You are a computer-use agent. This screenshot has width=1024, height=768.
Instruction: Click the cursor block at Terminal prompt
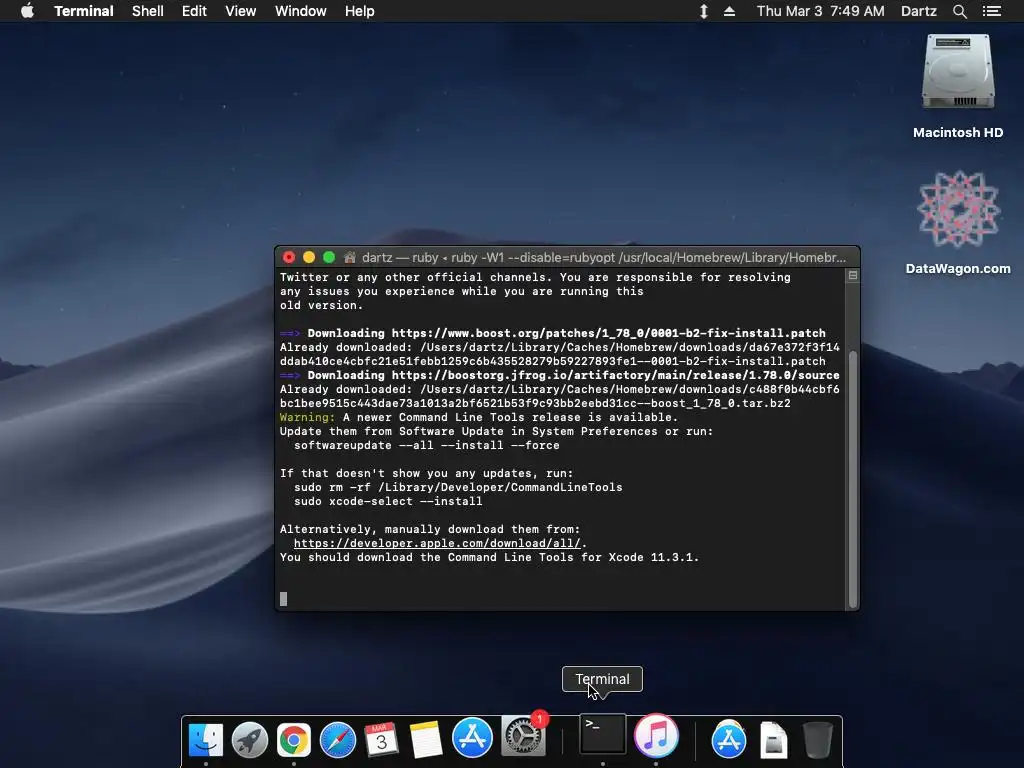283,599
